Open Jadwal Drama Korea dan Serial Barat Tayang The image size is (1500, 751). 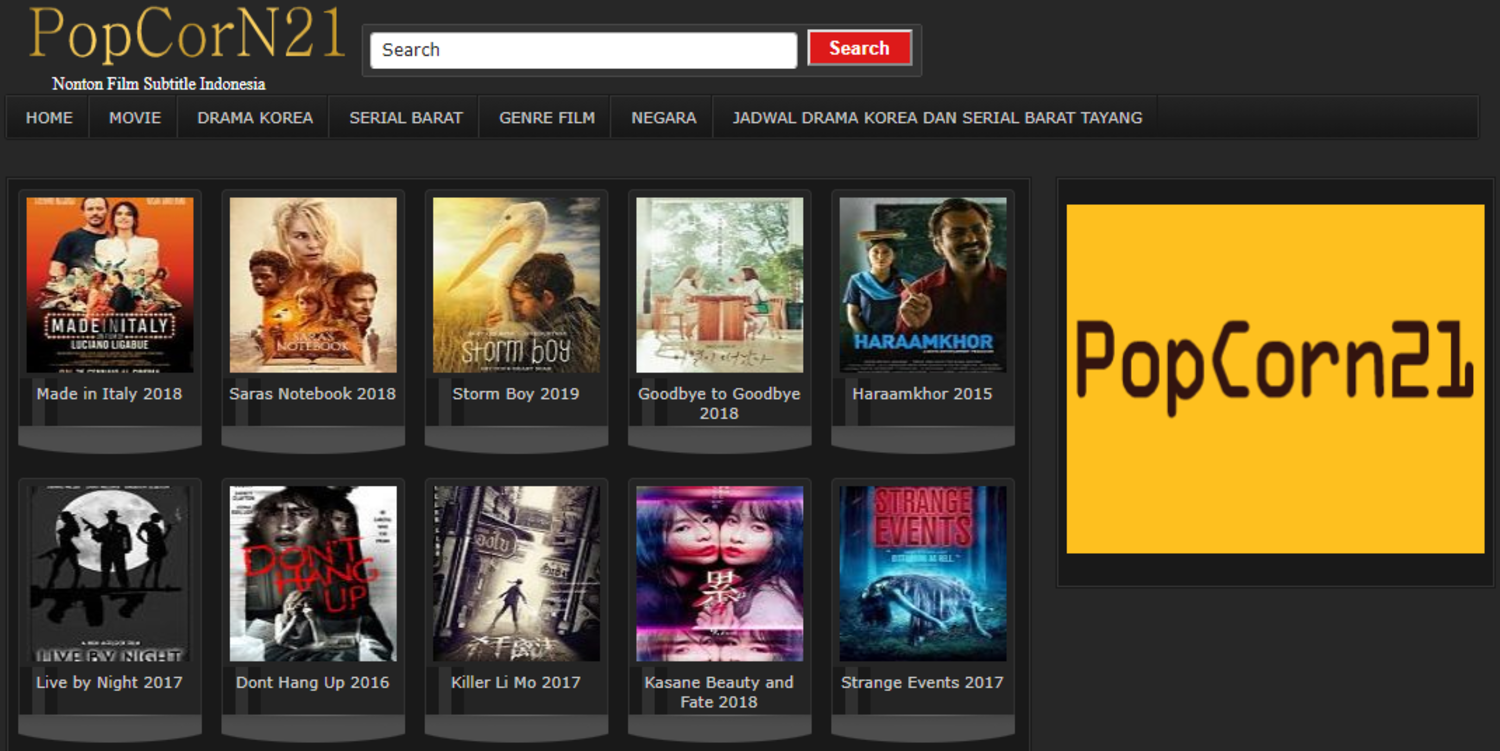(x=937, y=117)
